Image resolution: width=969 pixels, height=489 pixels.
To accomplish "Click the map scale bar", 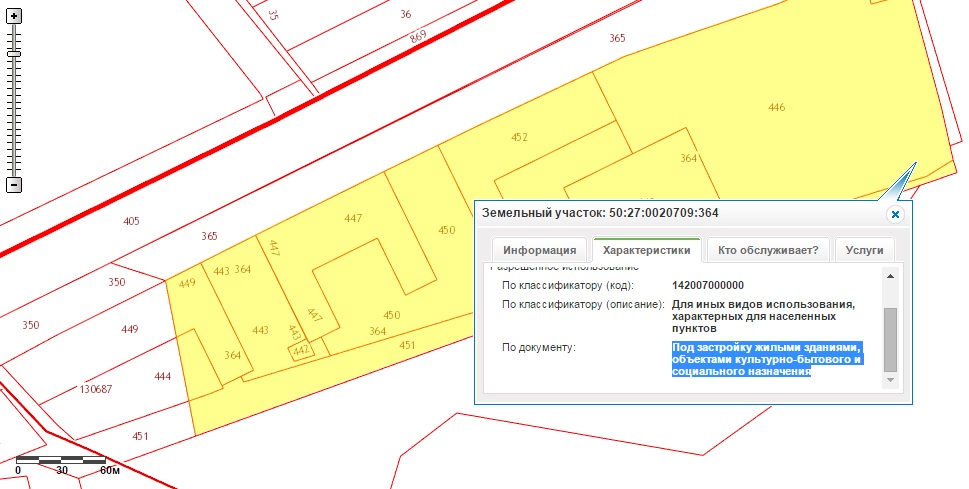I will coord(60,461).
